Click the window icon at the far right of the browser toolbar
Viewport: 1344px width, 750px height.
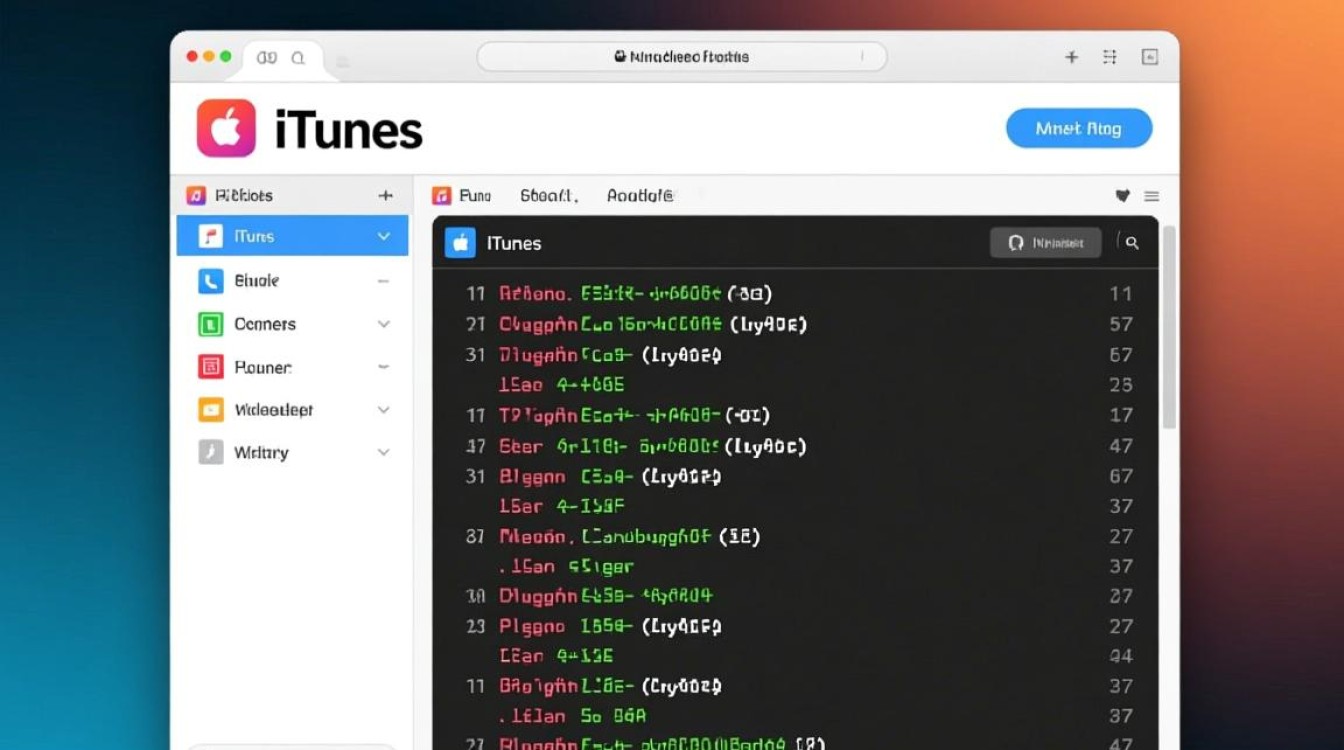pos(1150,57)
